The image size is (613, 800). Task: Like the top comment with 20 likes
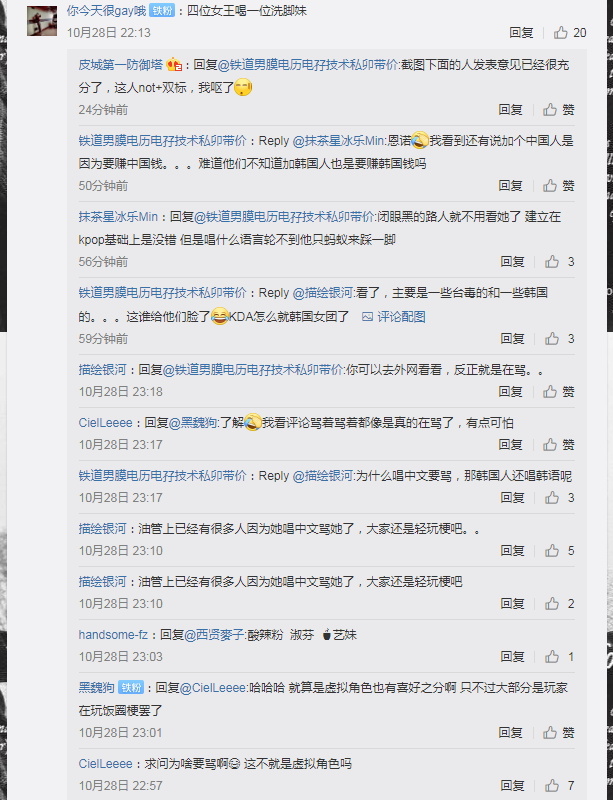pos(570,33)
